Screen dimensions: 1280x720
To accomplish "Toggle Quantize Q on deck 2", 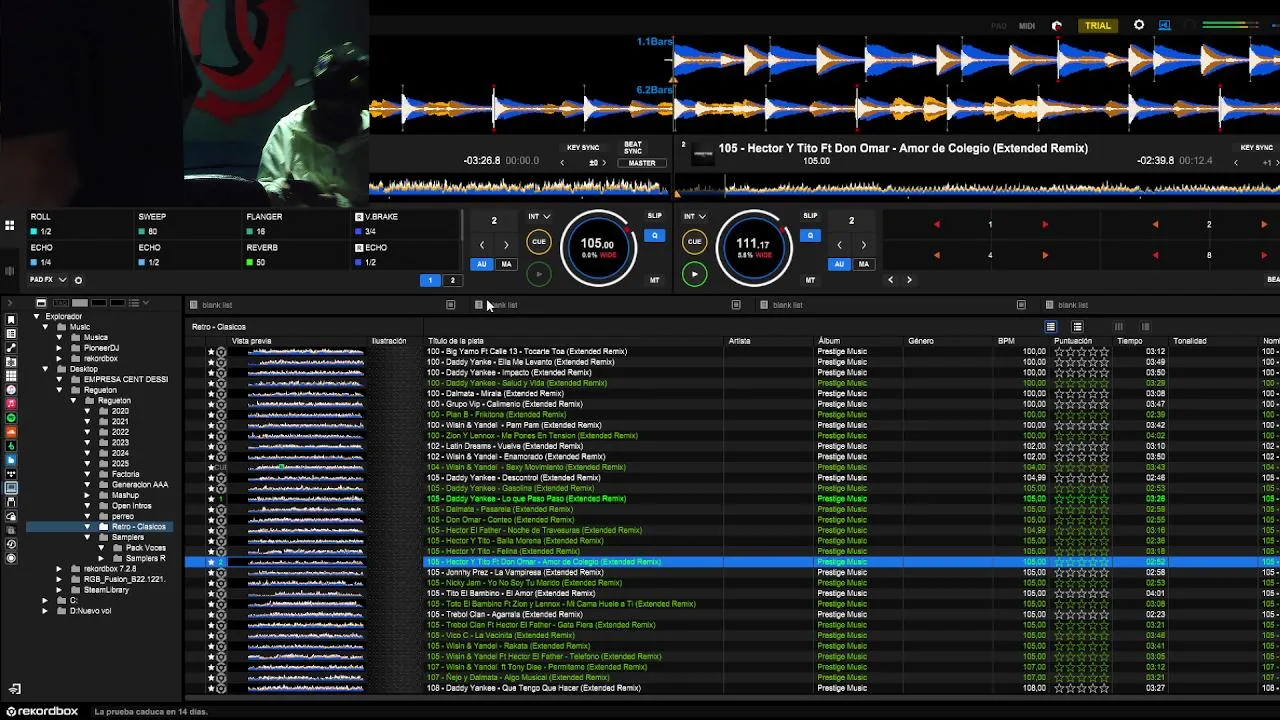I will click(x=810, y=236).
